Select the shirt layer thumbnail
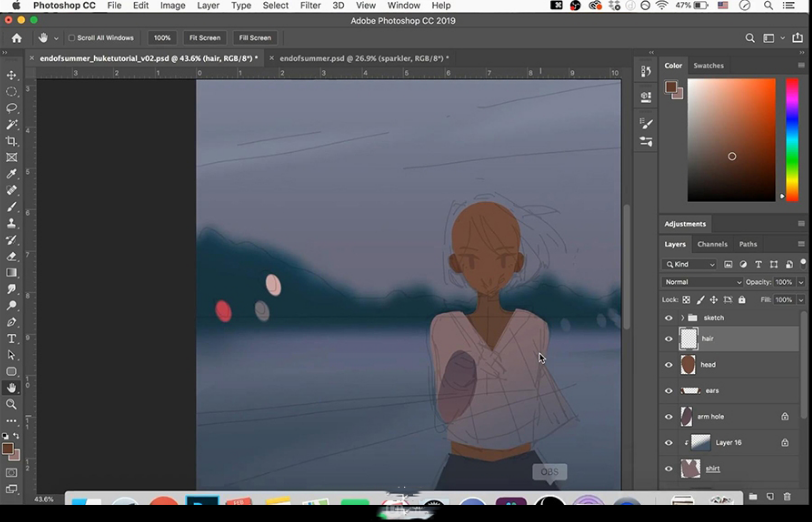Screen dimensions: 812x522 pyautogui.click(x=689, y=468)
